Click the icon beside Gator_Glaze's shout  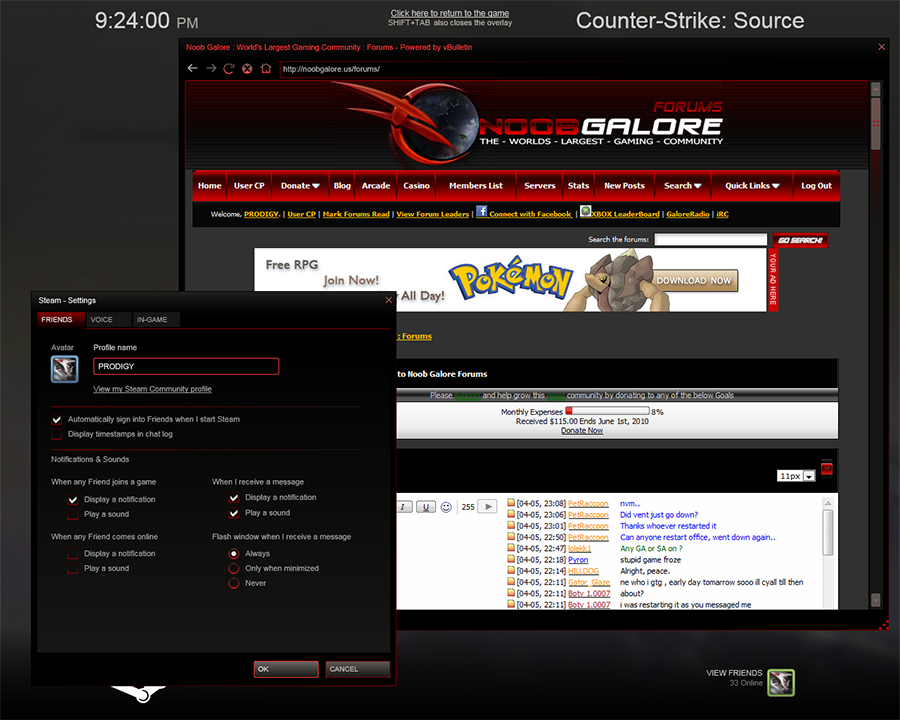[x=511, y=582]
